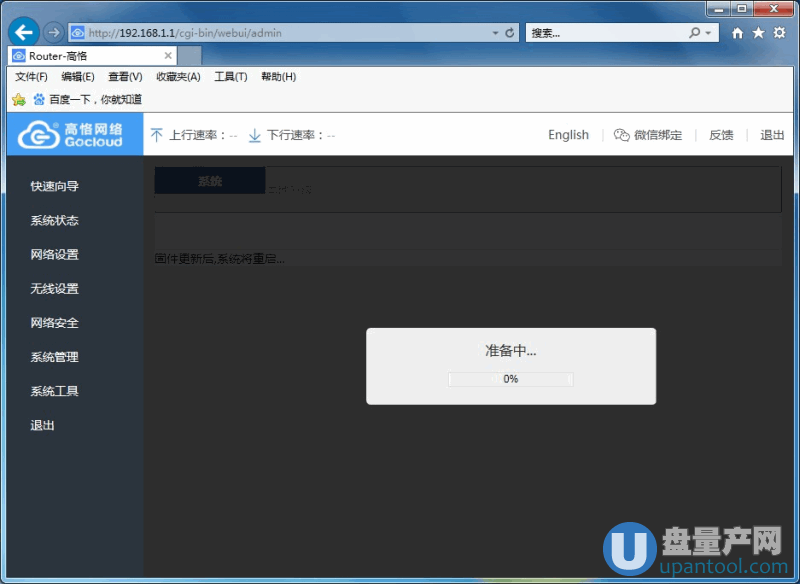Open the browser Home icon
800x584 pixels.
[x=738, y=33]
